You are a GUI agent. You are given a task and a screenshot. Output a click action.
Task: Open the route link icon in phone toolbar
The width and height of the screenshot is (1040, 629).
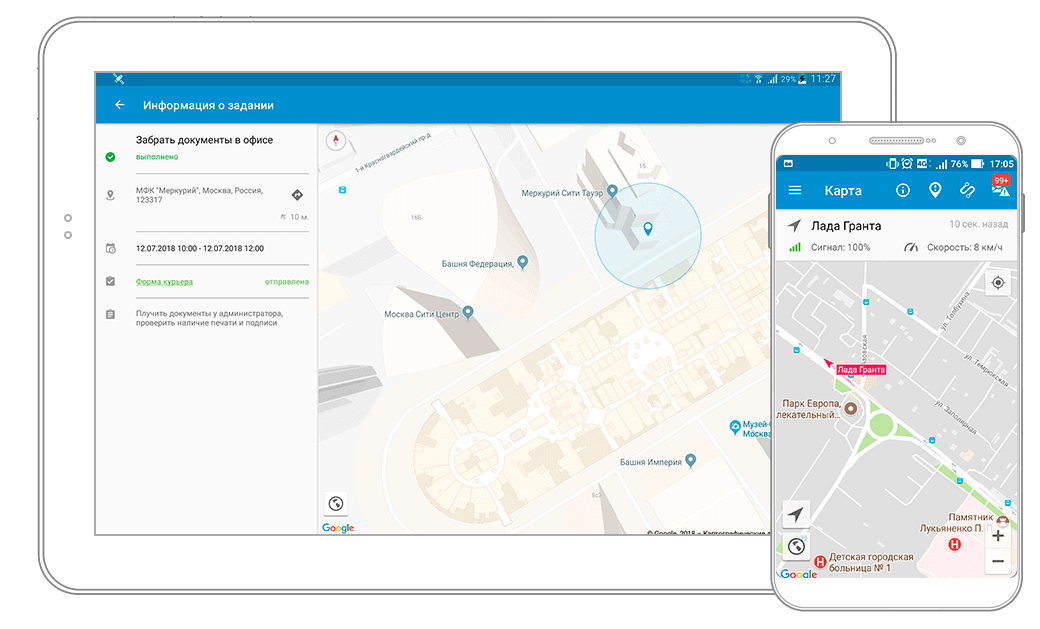tap(967, 190)
